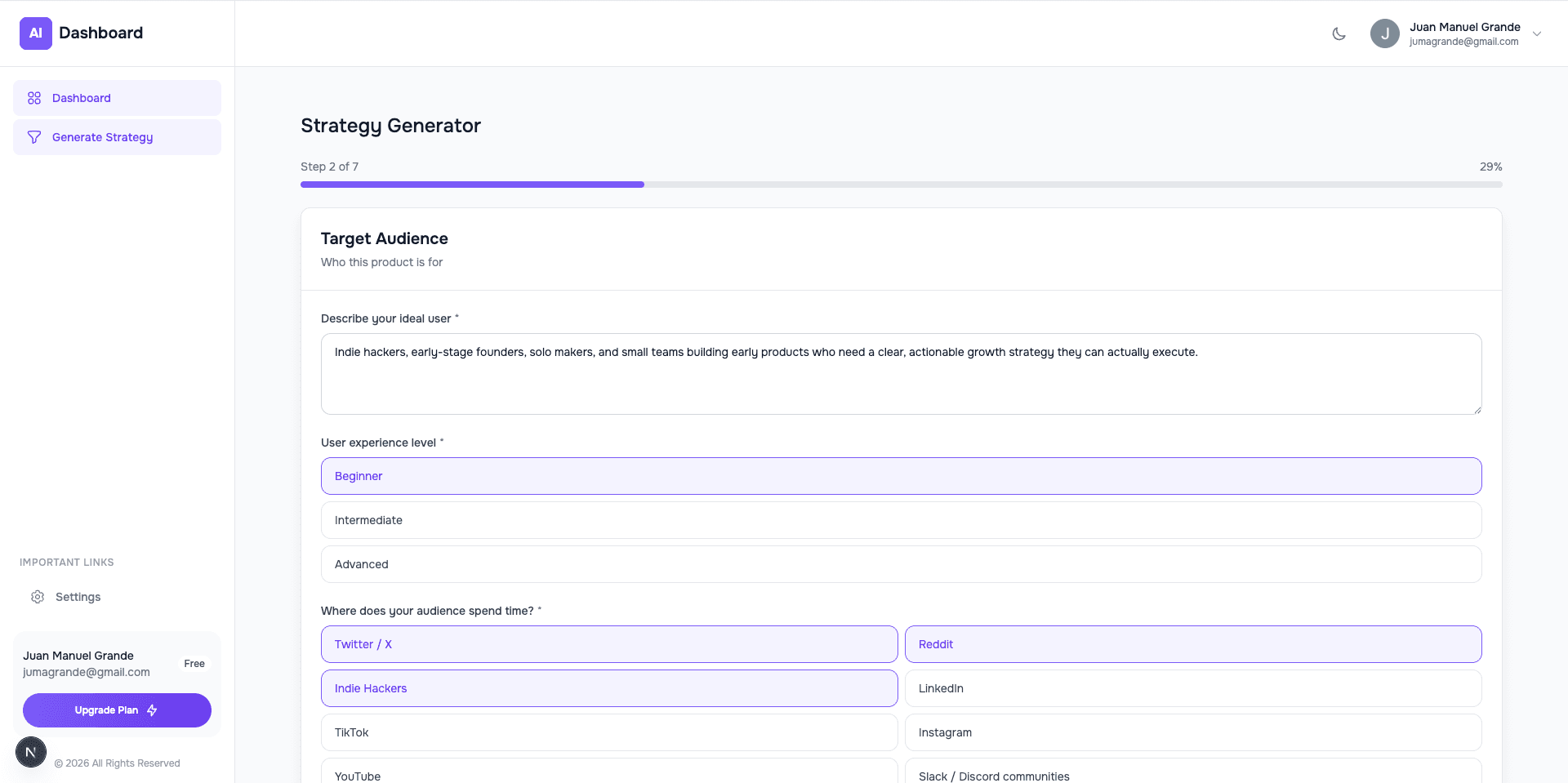The image size is (1568, 783).
Task: Toggle the Indie Hackers option
Action: click(x=609, y=688)
